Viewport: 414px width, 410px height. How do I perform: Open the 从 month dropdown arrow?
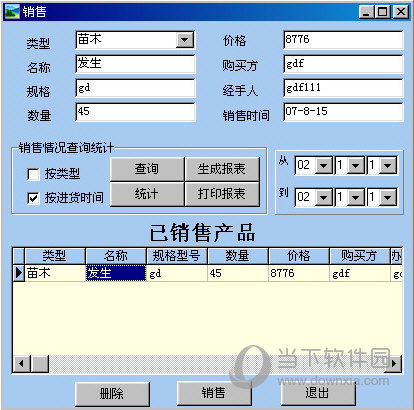click(x=356, y=165)
